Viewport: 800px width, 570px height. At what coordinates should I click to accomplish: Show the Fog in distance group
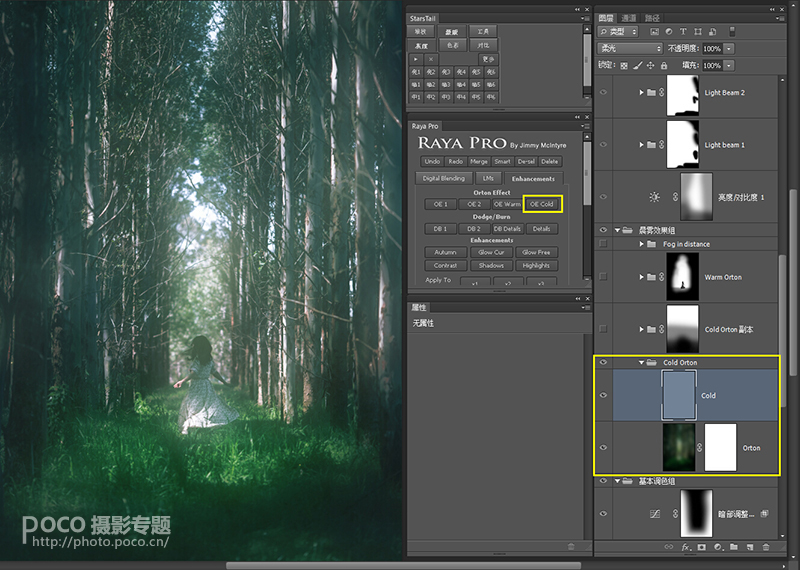click(604, 243)
